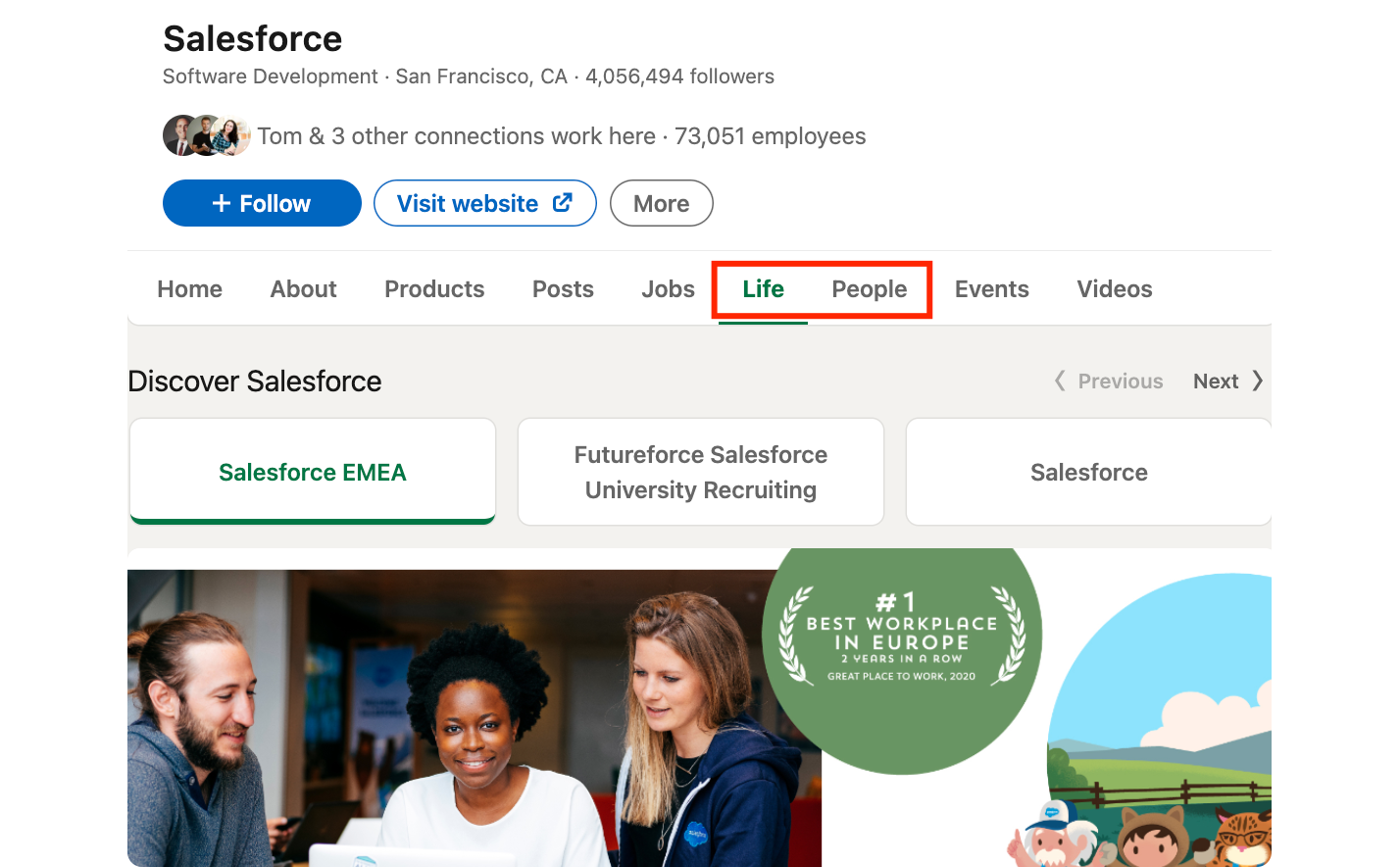Select the Salesforce EMEA card
The image size is (1400, 867).
tap(313, 472)
